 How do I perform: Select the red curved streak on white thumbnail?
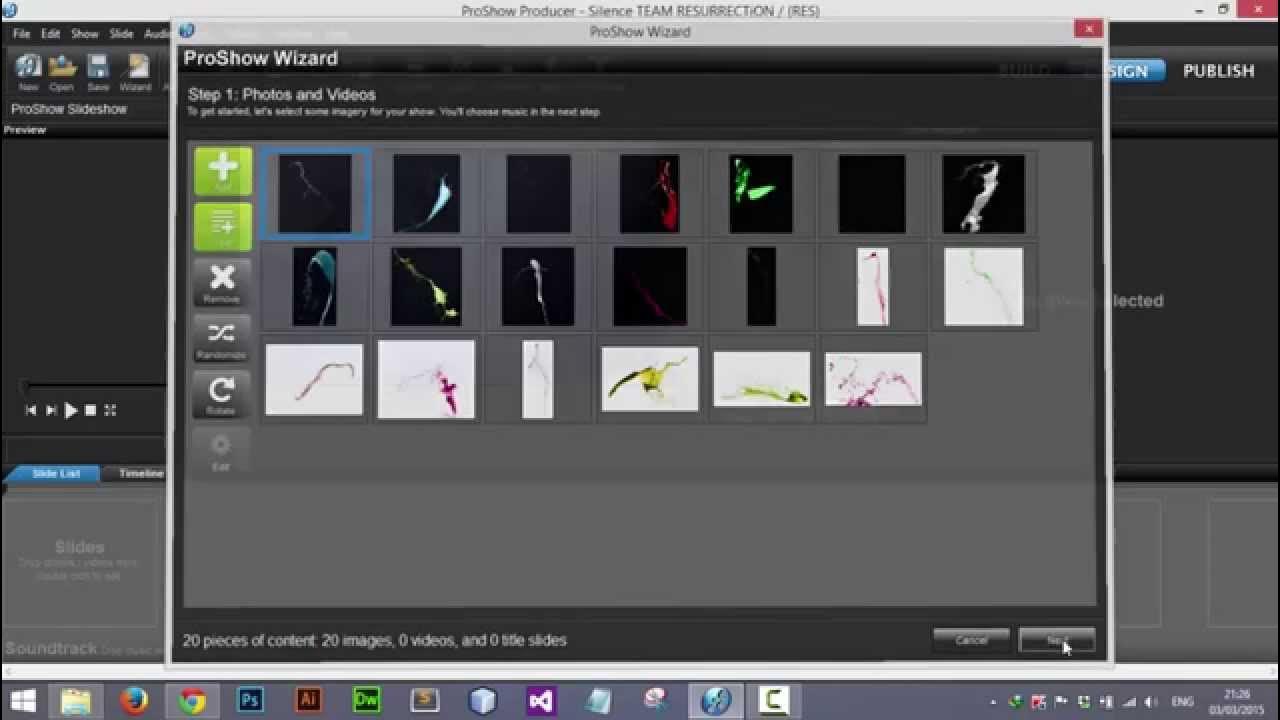coord(314,379)
